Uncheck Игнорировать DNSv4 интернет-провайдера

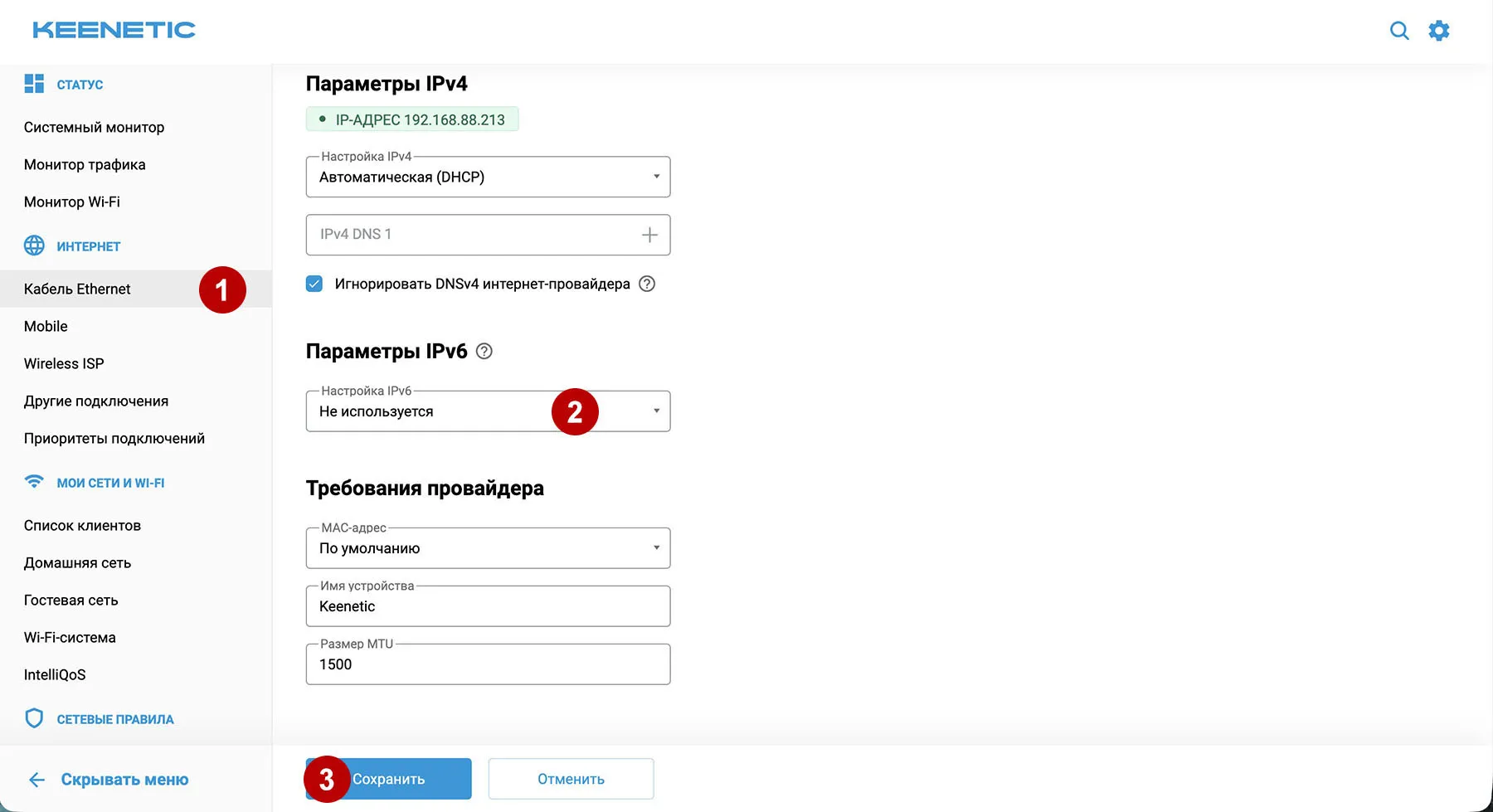point(314,283)
